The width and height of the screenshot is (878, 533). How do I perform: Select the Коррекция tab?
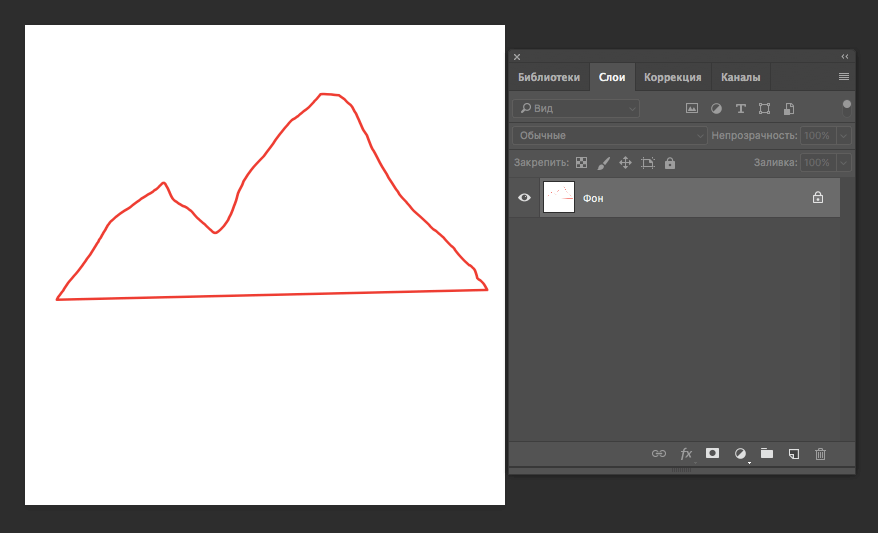pos(672,77)
